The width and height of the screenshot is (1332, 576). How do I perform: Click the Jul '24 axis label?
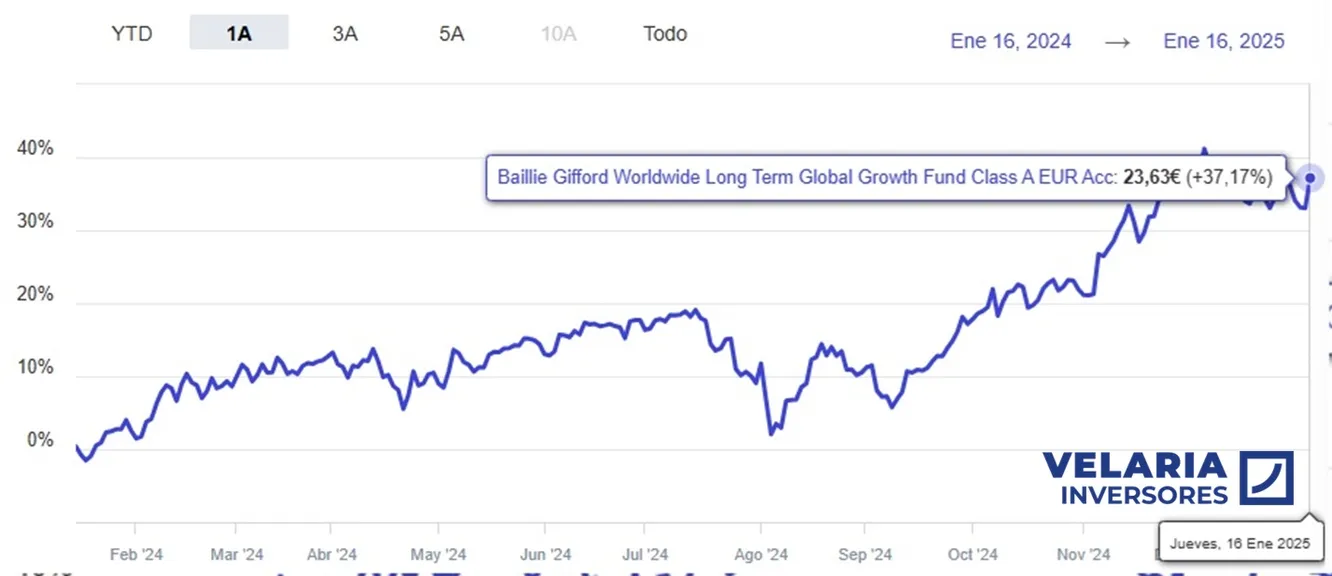[645, 554]
